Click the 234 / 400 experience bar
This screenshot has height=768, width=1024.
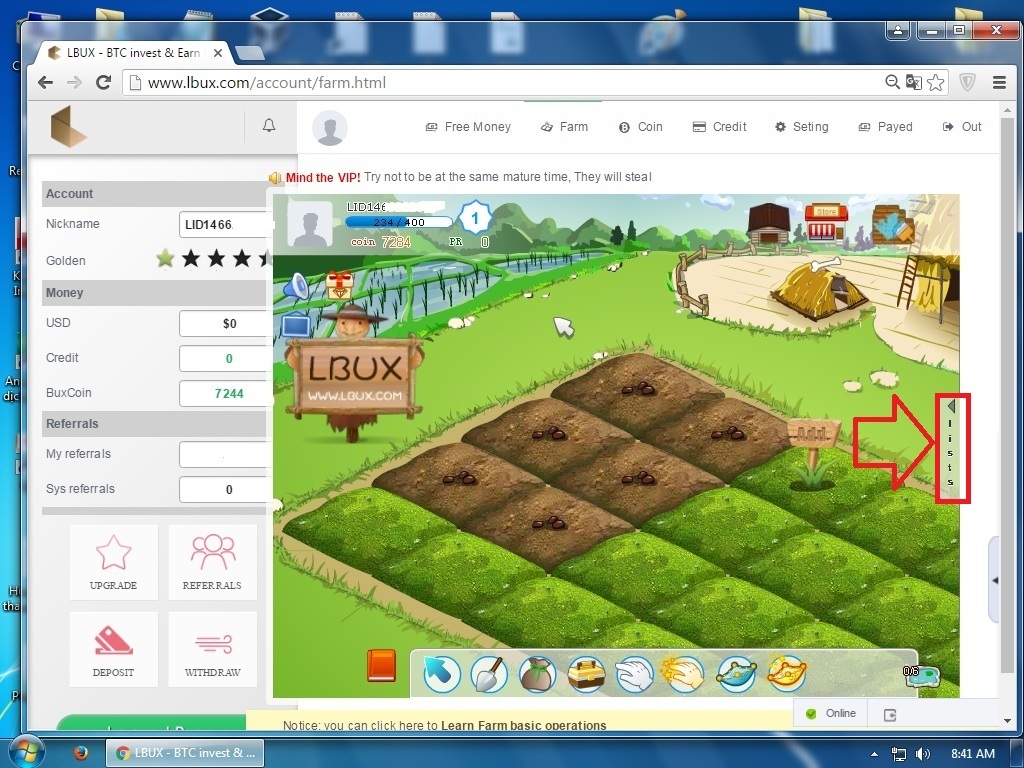(x=398, y=222)
